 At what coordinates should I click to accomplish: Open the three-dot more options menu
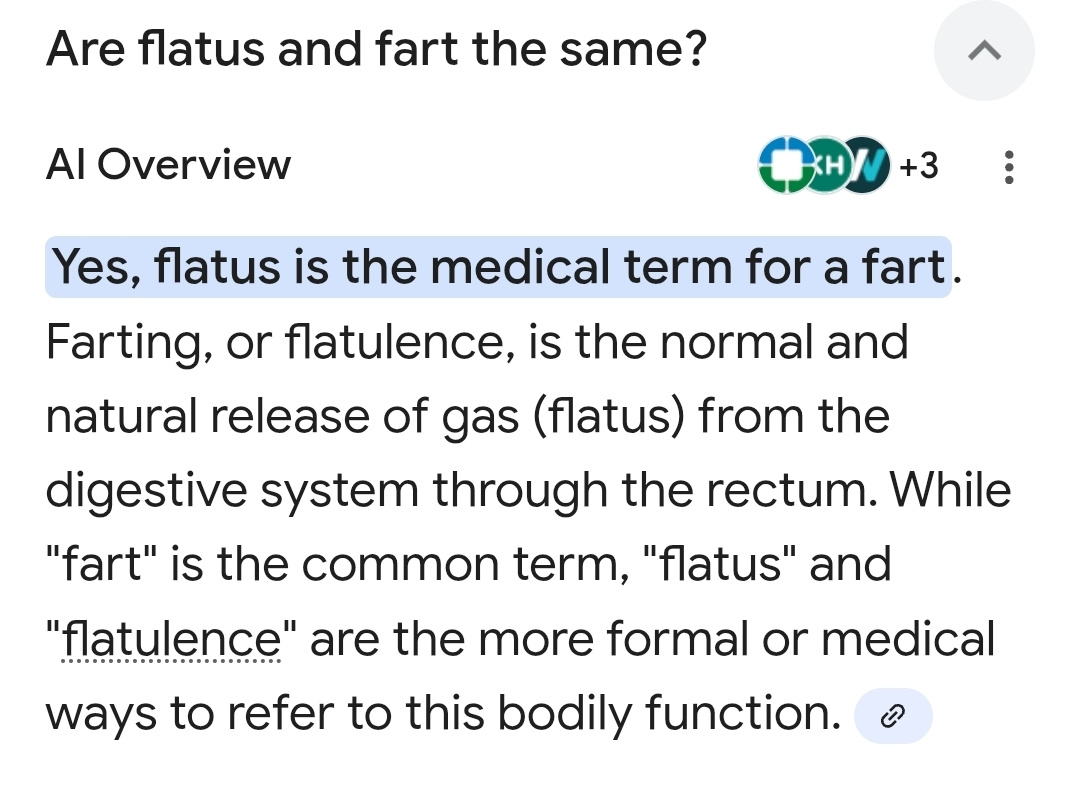point(1008,167)
